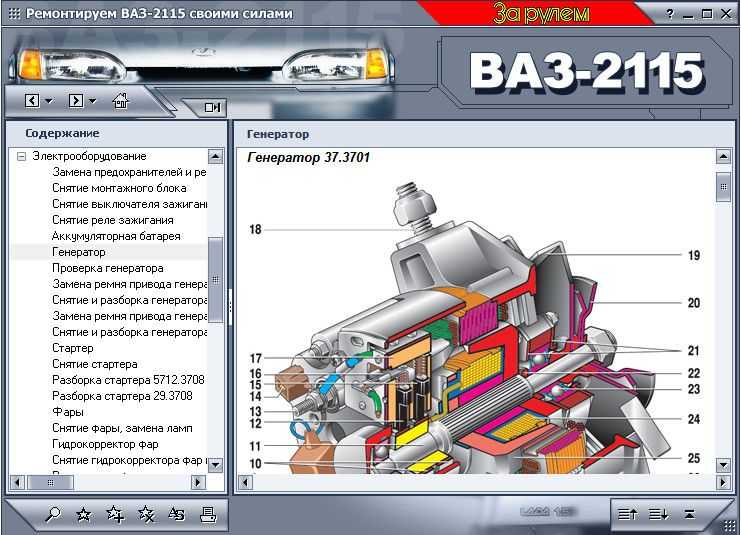Viewport: 741px width, 535px height.
Task: Open Стартер topic
Action: coord(72,348)
